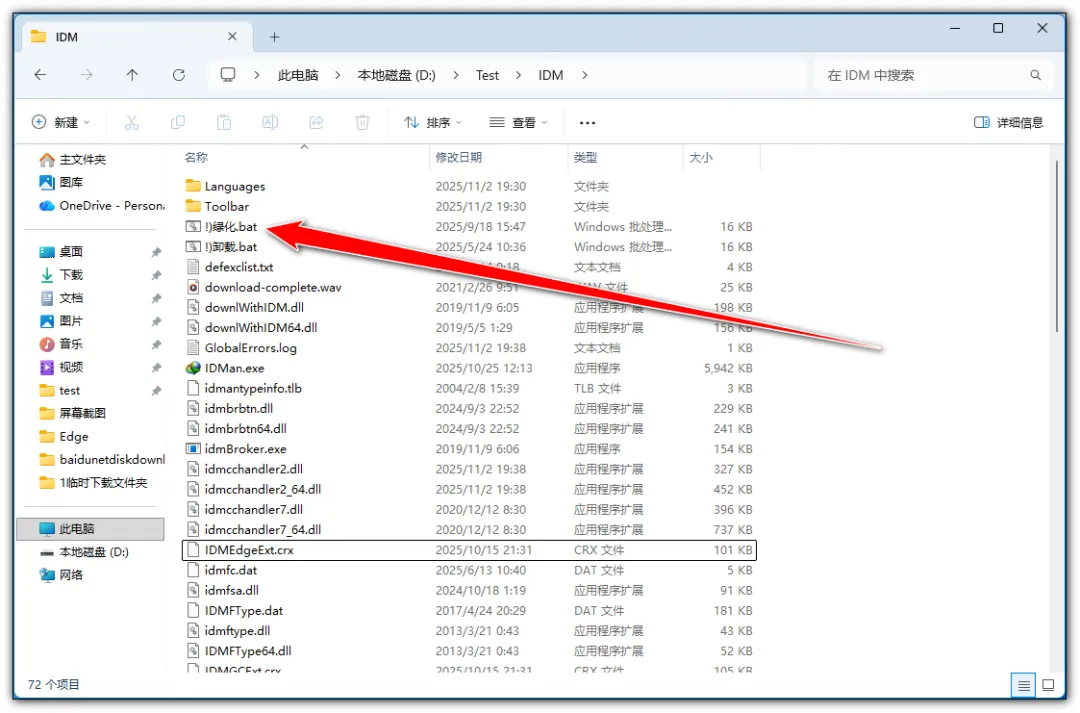Open the 排序 sort dropdown

click(433, 123)
